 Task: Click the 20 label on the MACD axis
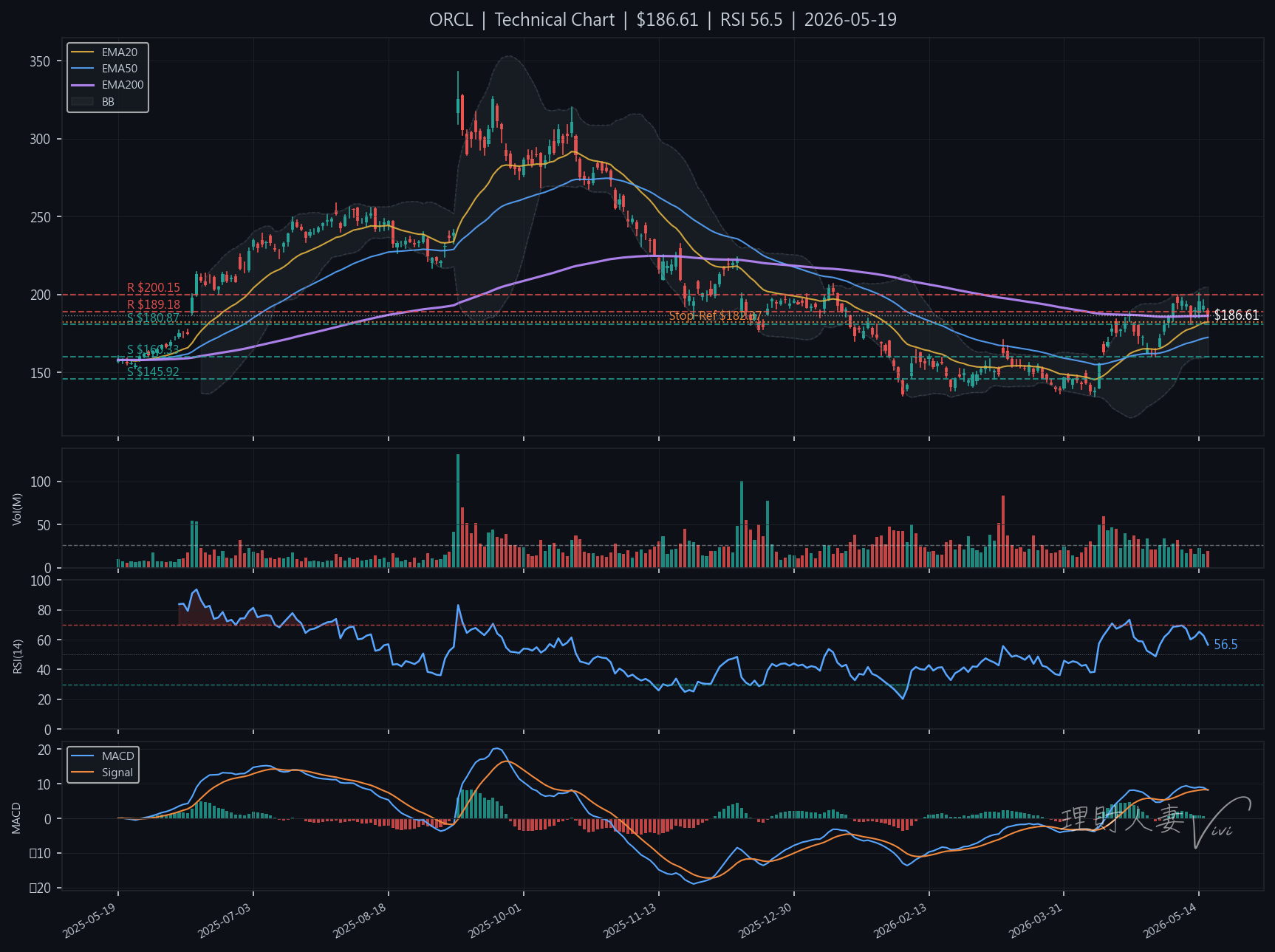(x=44, y=750)
